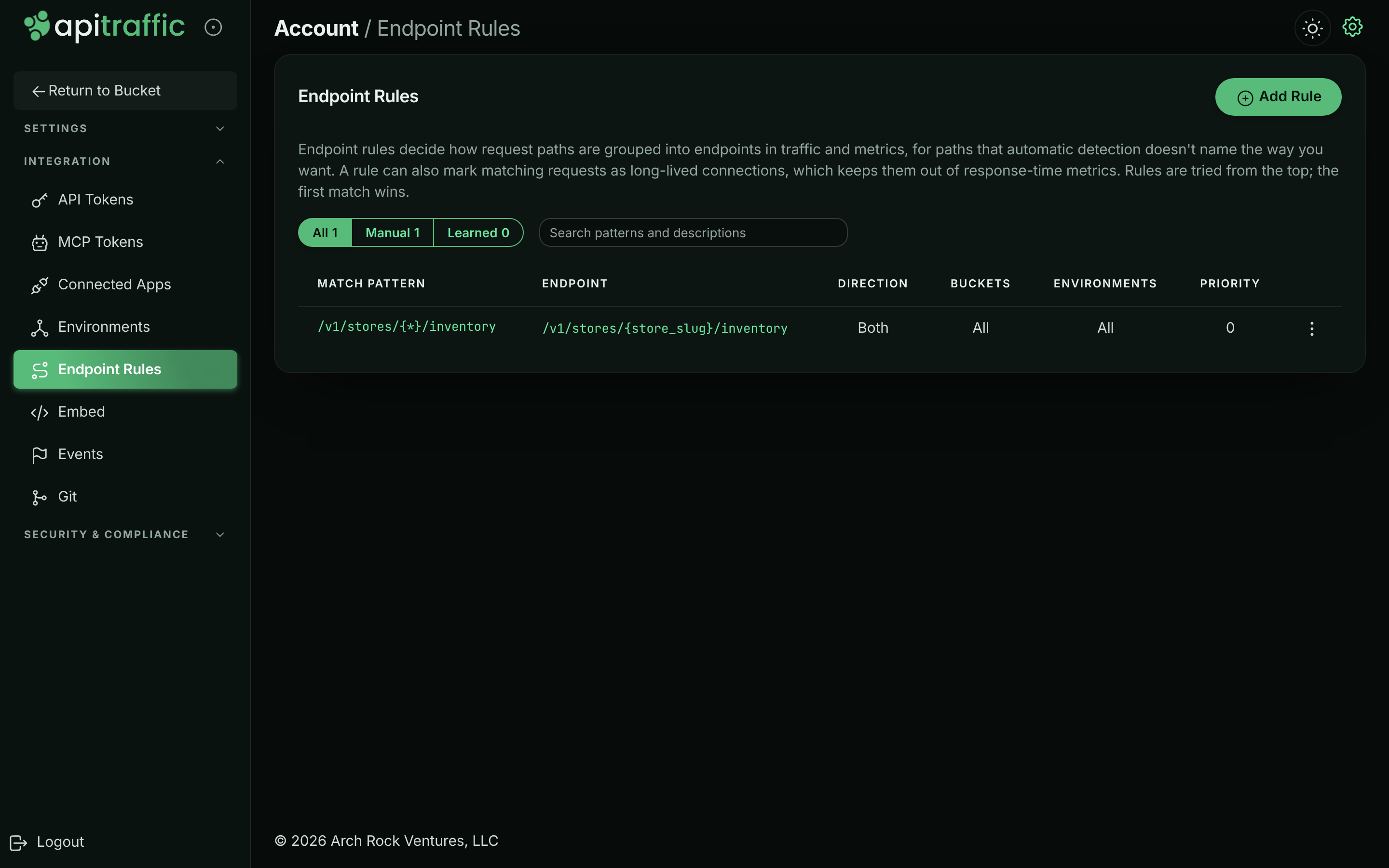Select the Learned 0 filter tab

click(x=478, y=232)
